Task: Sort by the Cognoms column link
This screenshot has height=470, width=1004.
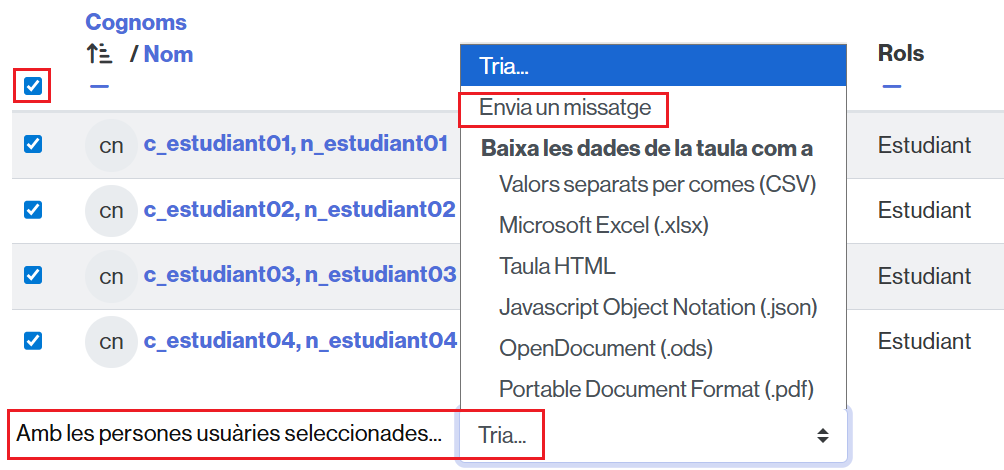Action: pos(136,22)
